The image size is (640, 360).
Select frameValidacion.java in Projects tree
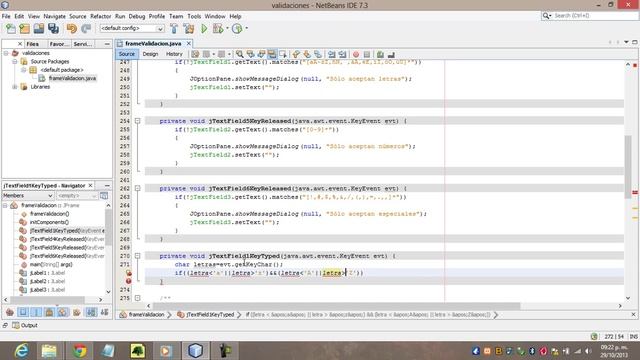coord(72,78)
